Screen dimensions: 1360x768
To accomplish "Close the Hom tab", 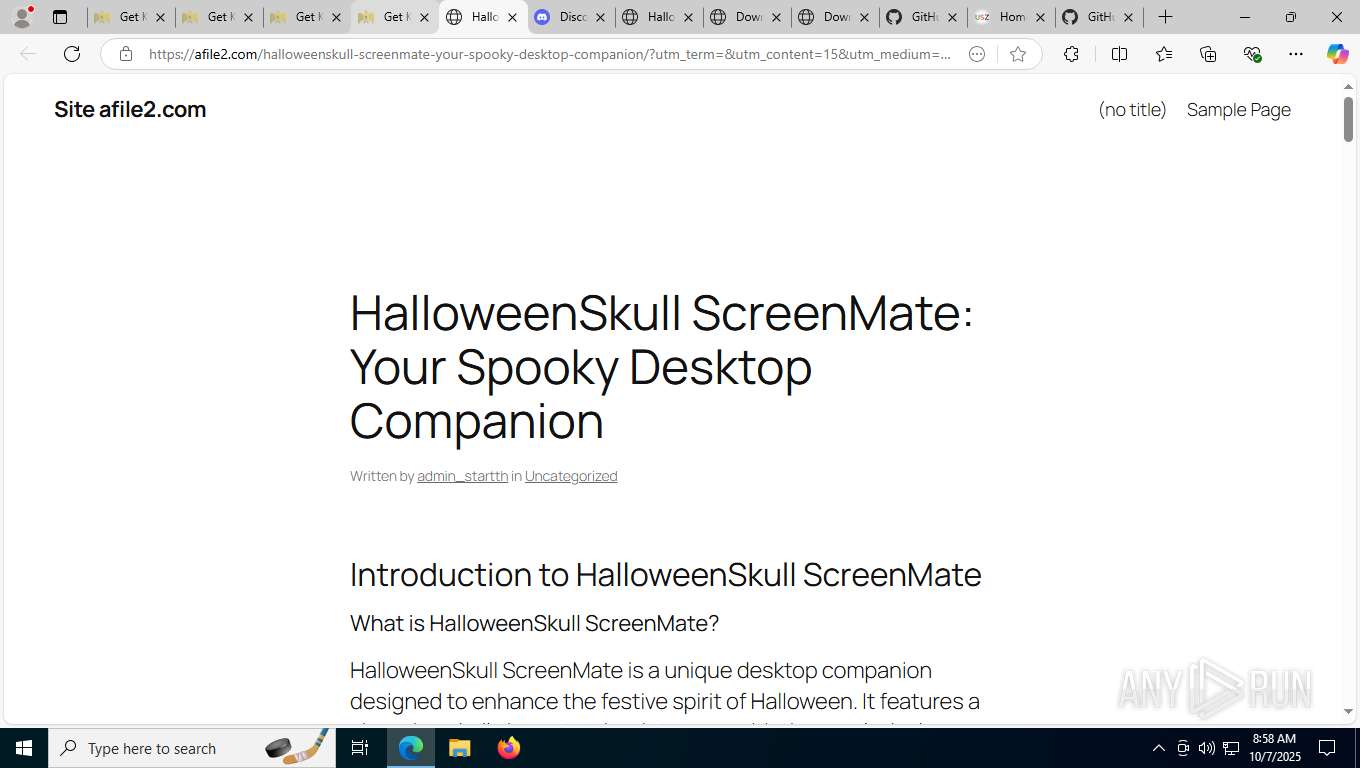I will 1040,17.
